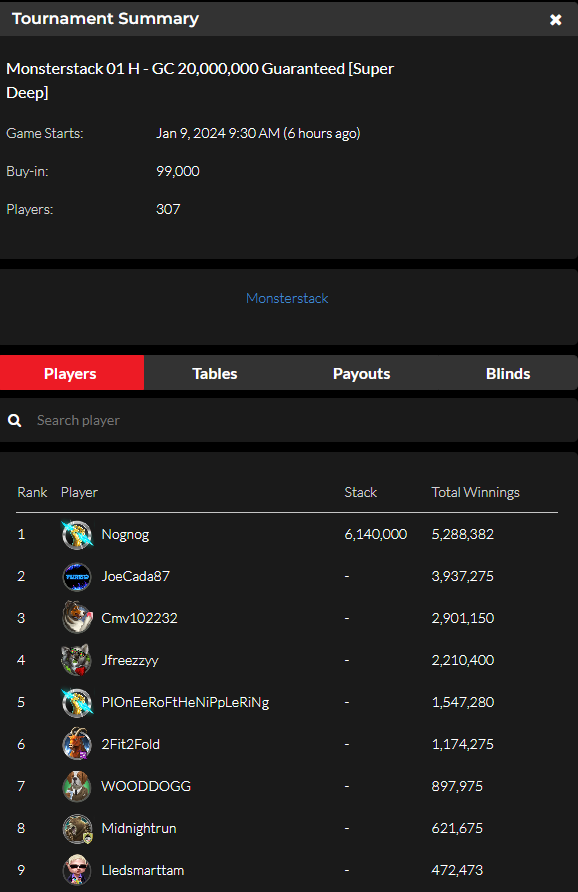The width and height of the screenshot is (578, 892).
Task: Click the Total Winnings column header
Action: tap(476, 492)
